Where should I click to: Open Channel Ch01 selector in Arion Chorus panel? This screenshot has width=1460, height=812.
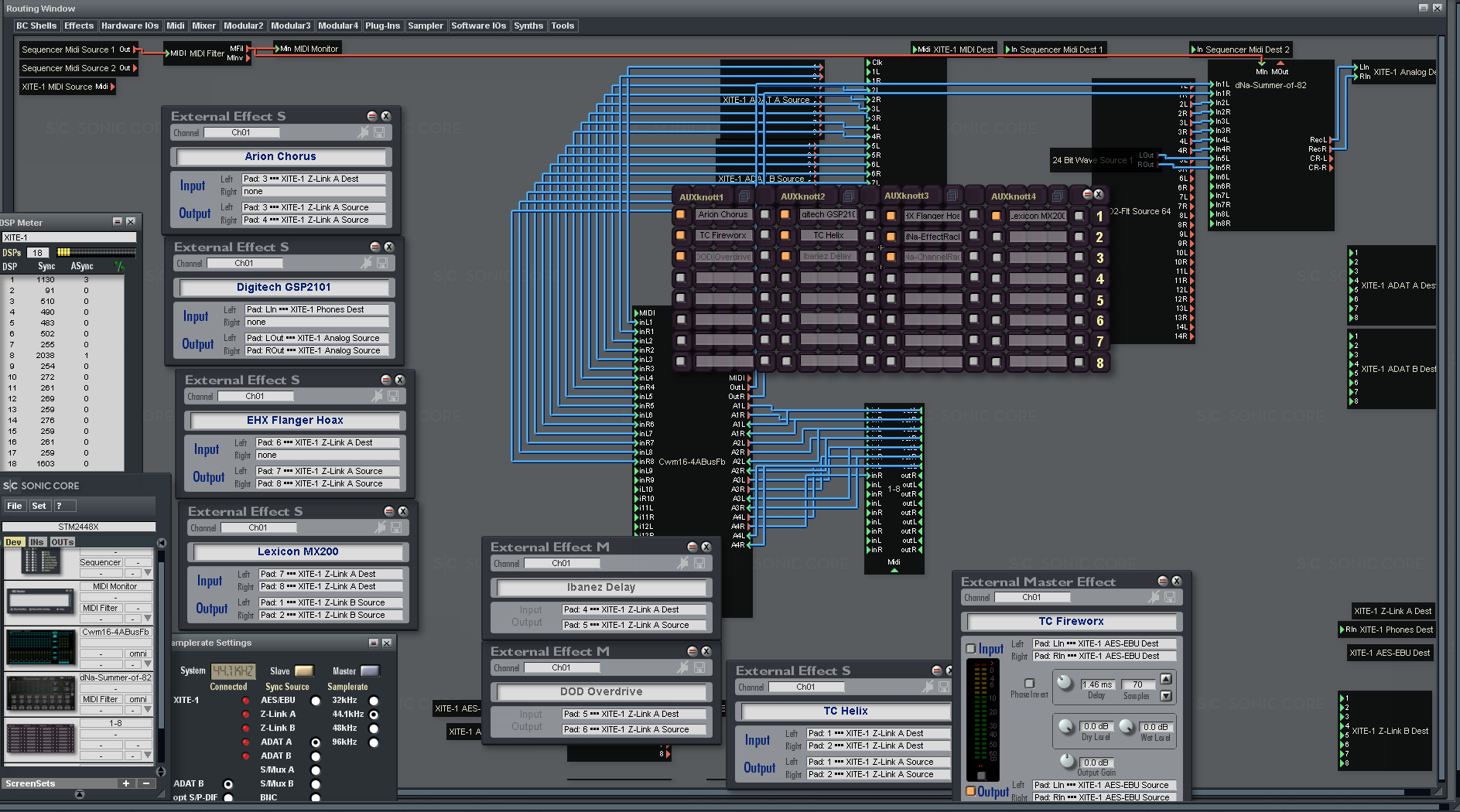click(241, 132)
